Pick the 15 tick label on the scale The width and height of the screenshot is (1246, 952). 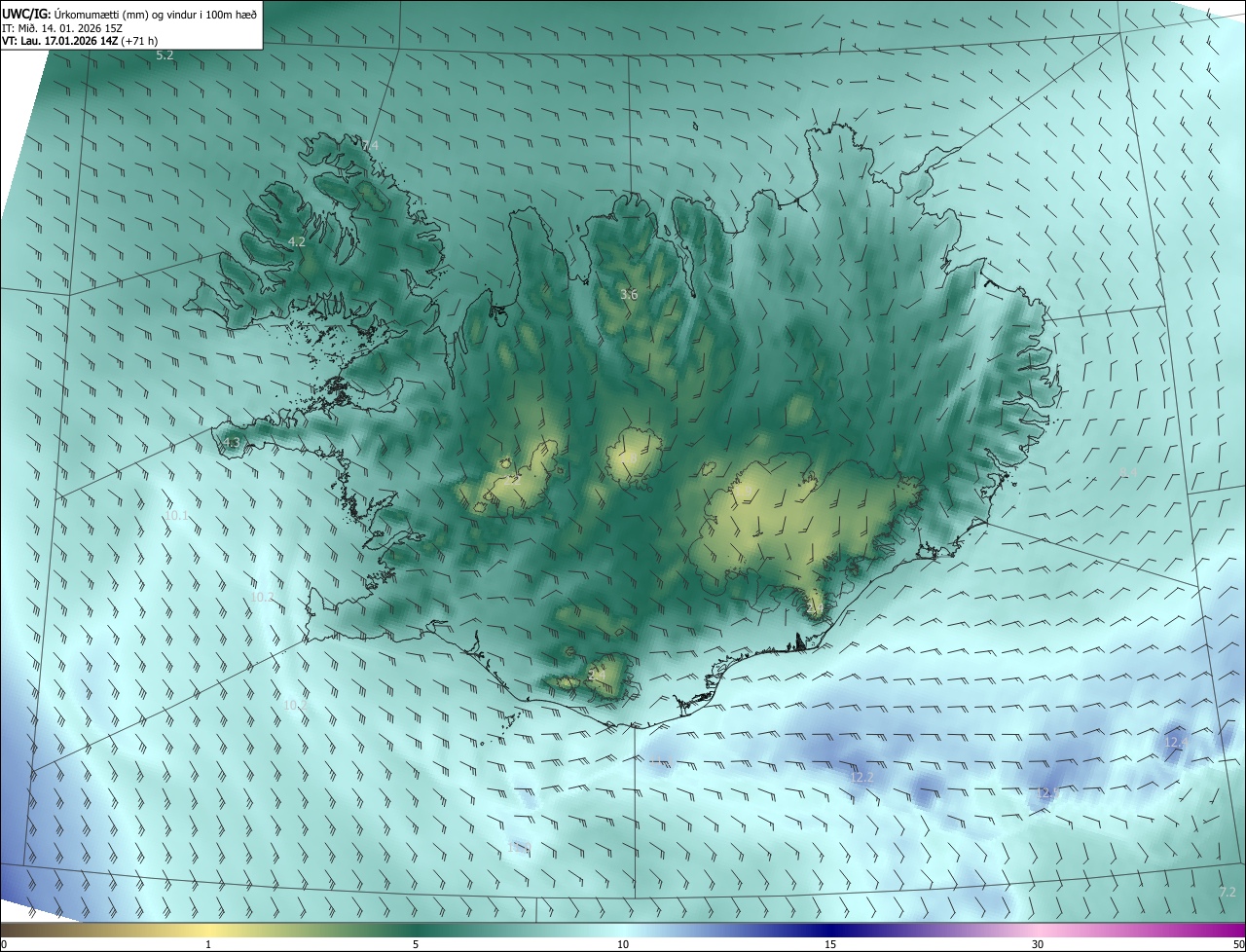pos(830,945)
